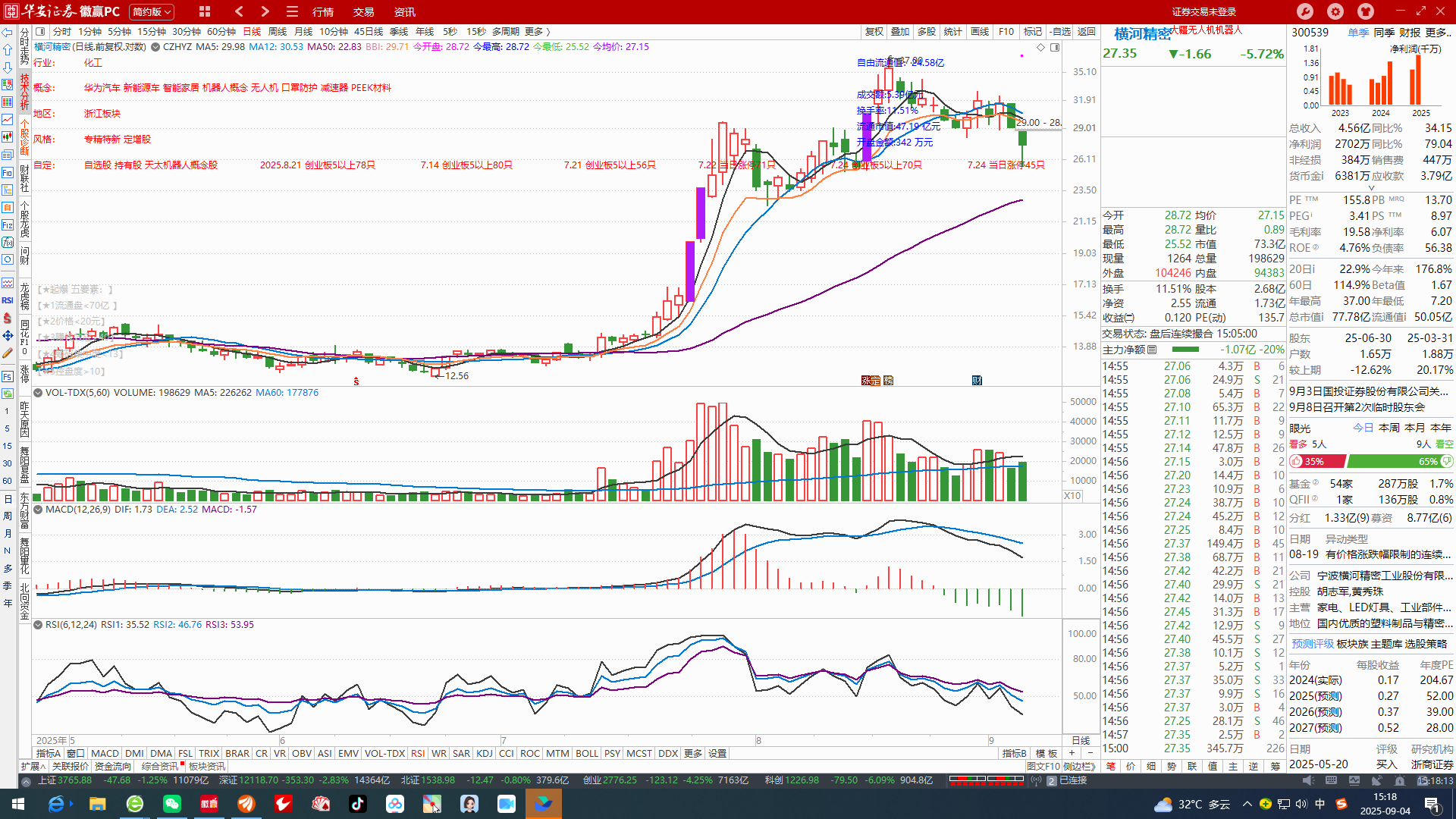1456x819 pixels.
Task: Open the 简约版 version dropdown
Action: pos(152,11)
